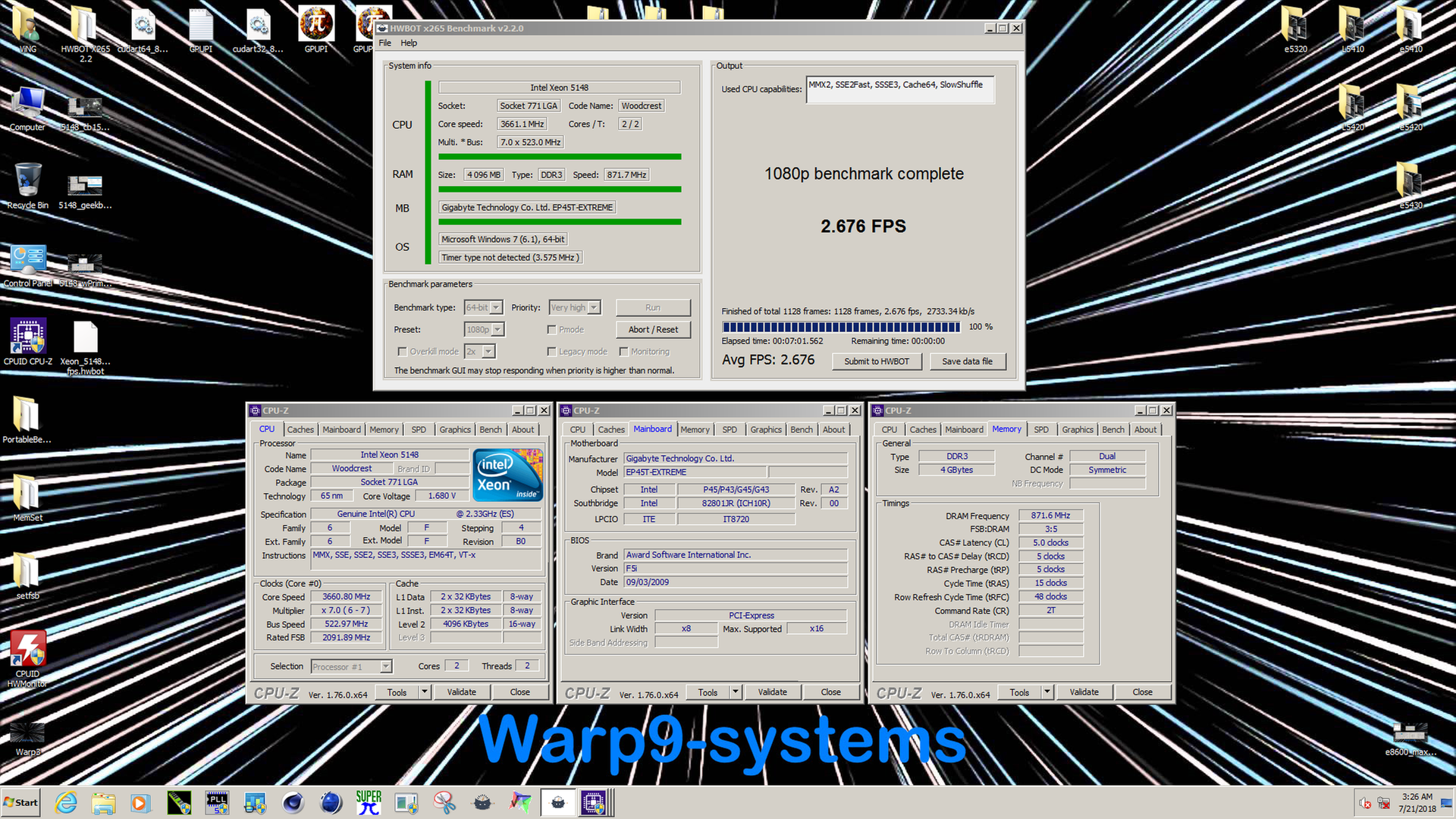
Task: Open the first GPUPI shortcut with pi logo
Action: pyautogui.click(x=316, y=29)
